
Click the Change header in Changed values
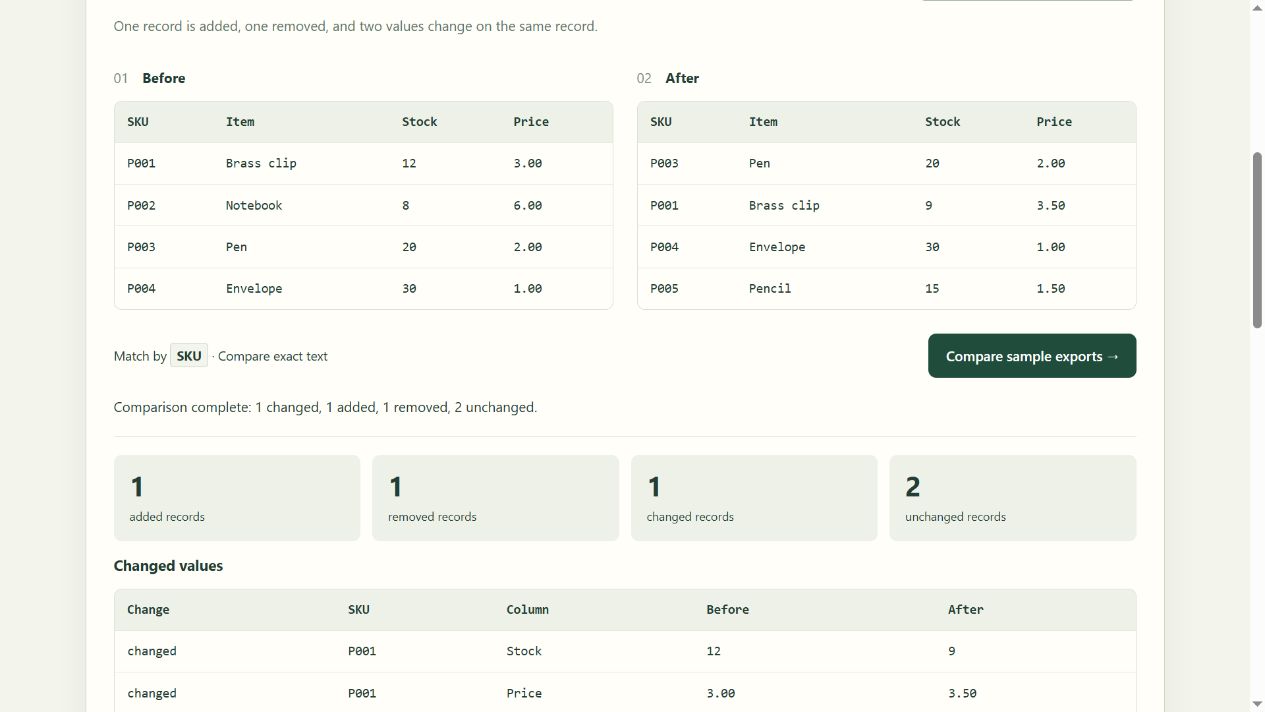click(x=148, y=610)
